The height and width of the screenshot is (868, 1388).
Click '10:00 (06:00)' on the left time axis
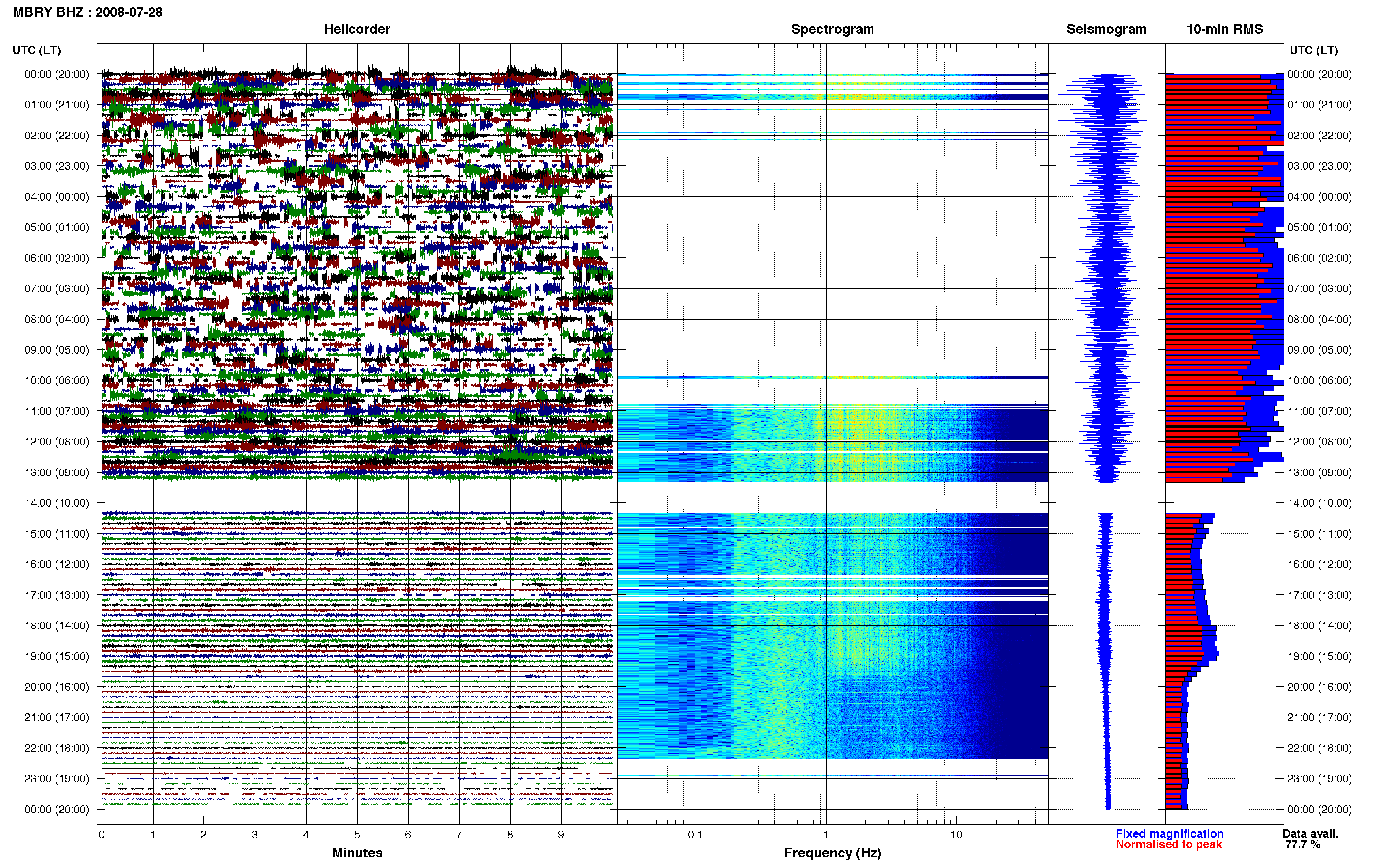56,380
